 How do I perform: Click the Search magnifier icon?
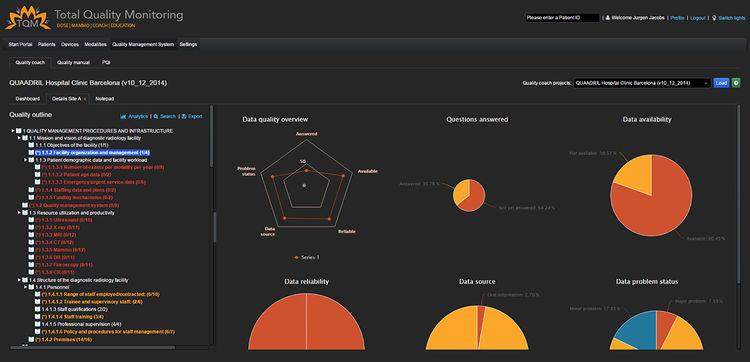pos(156,116)
